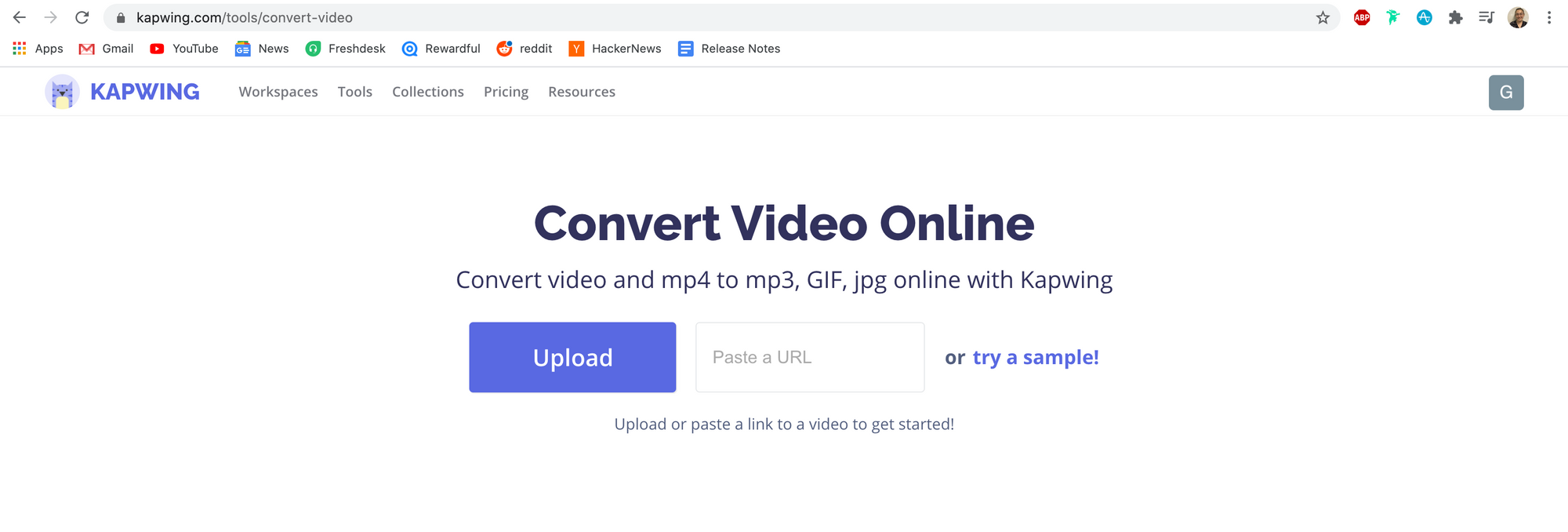Bookmark this page with the star icon
1568x532 pixels.
(1323, 17)
